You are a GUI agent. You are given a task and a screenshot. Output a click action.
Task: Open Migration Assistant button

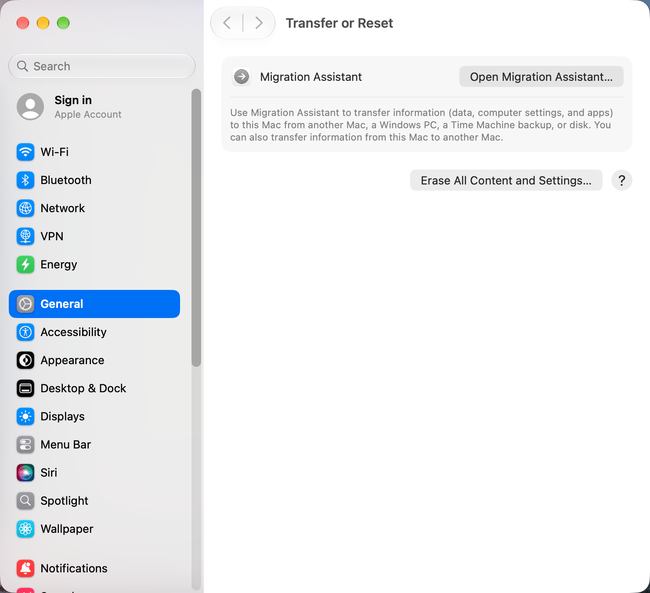541,77
